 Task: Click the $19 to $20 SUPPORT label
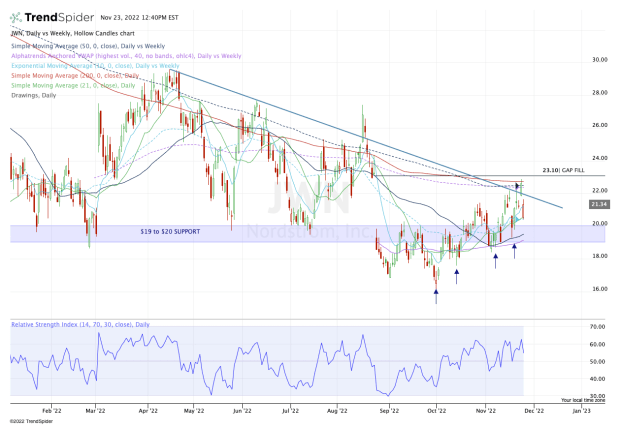172,231
